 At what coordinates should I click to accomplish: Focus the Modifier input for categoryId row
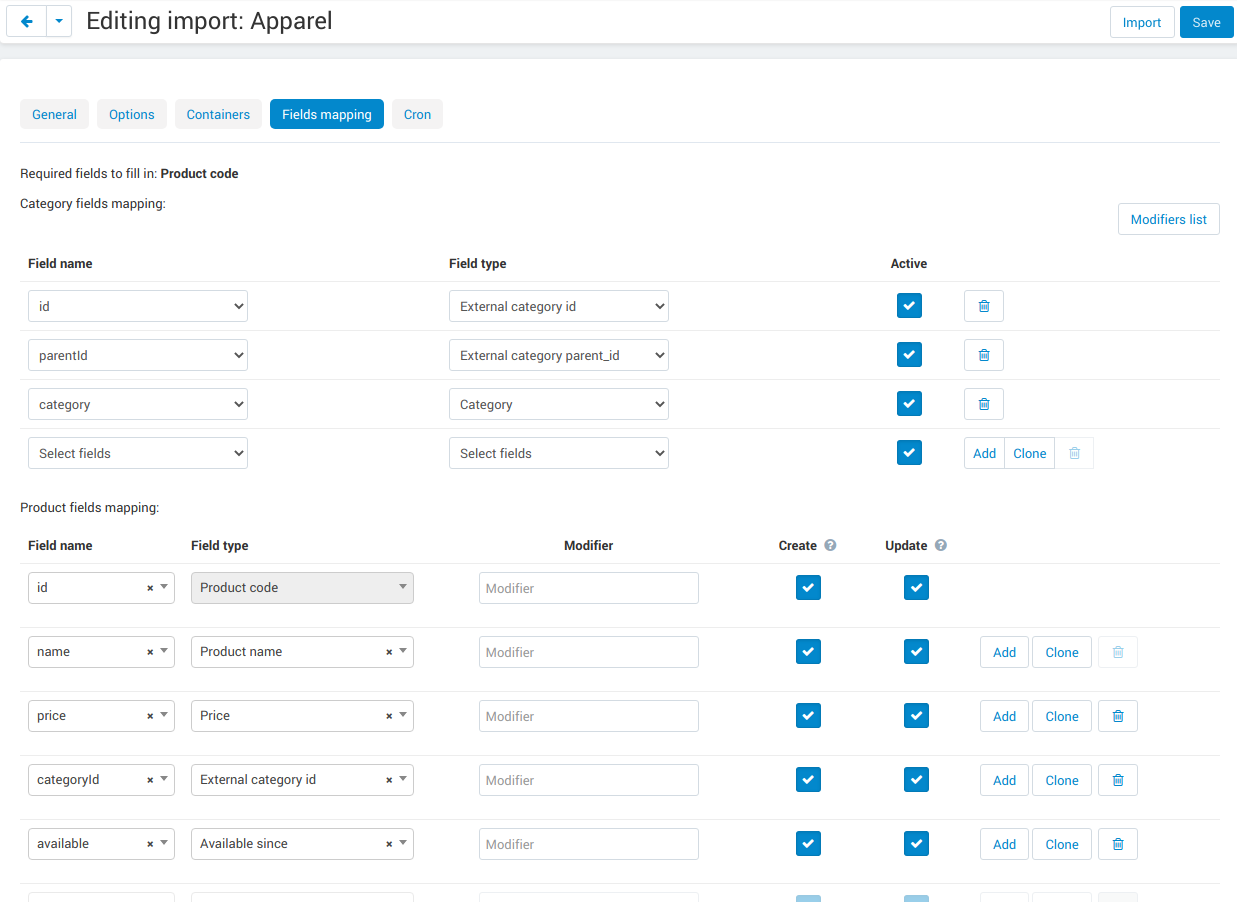point(589,780)
